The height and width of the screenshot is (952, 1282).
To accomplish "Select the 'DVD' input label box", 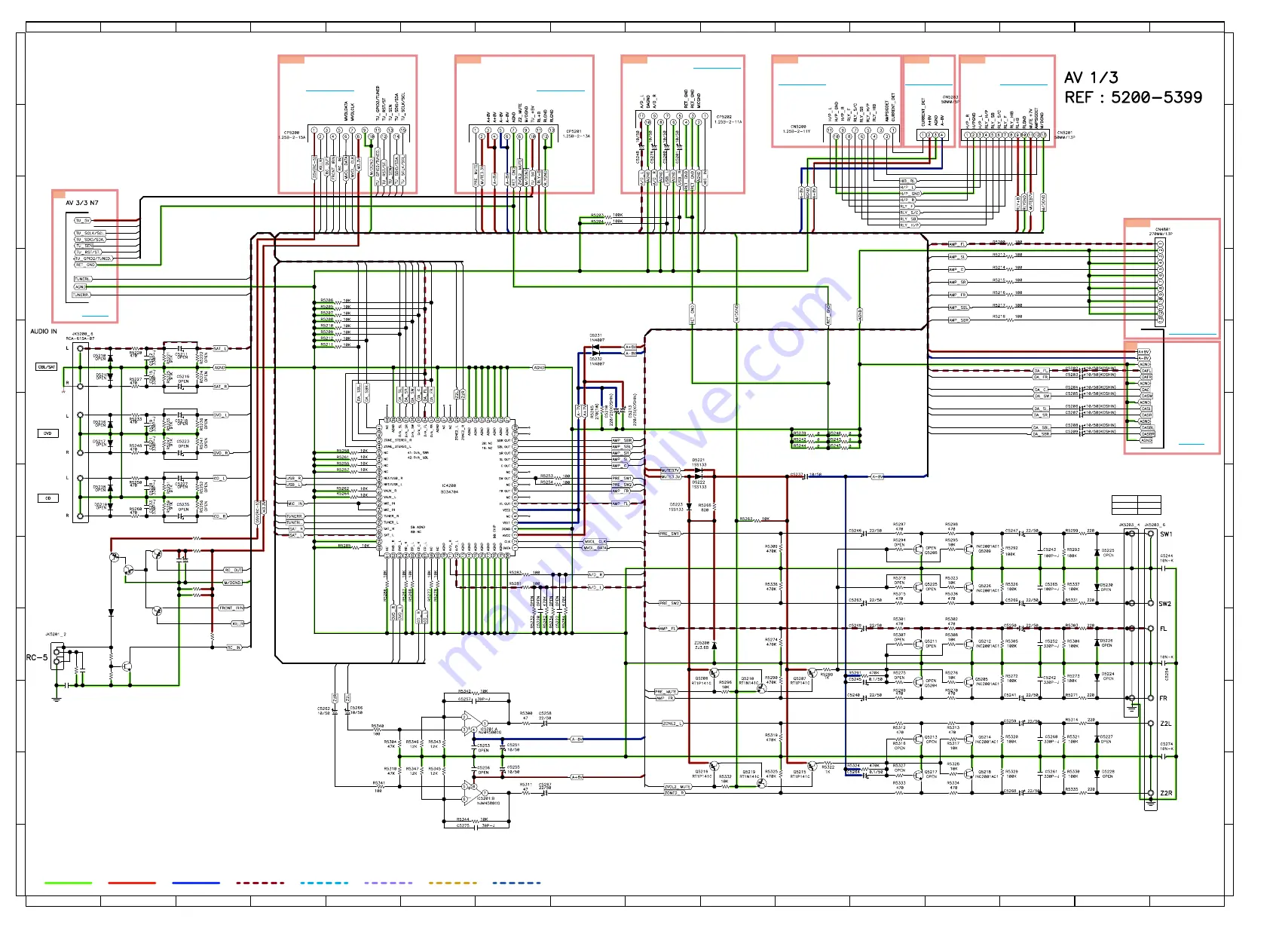I will 47,433.
